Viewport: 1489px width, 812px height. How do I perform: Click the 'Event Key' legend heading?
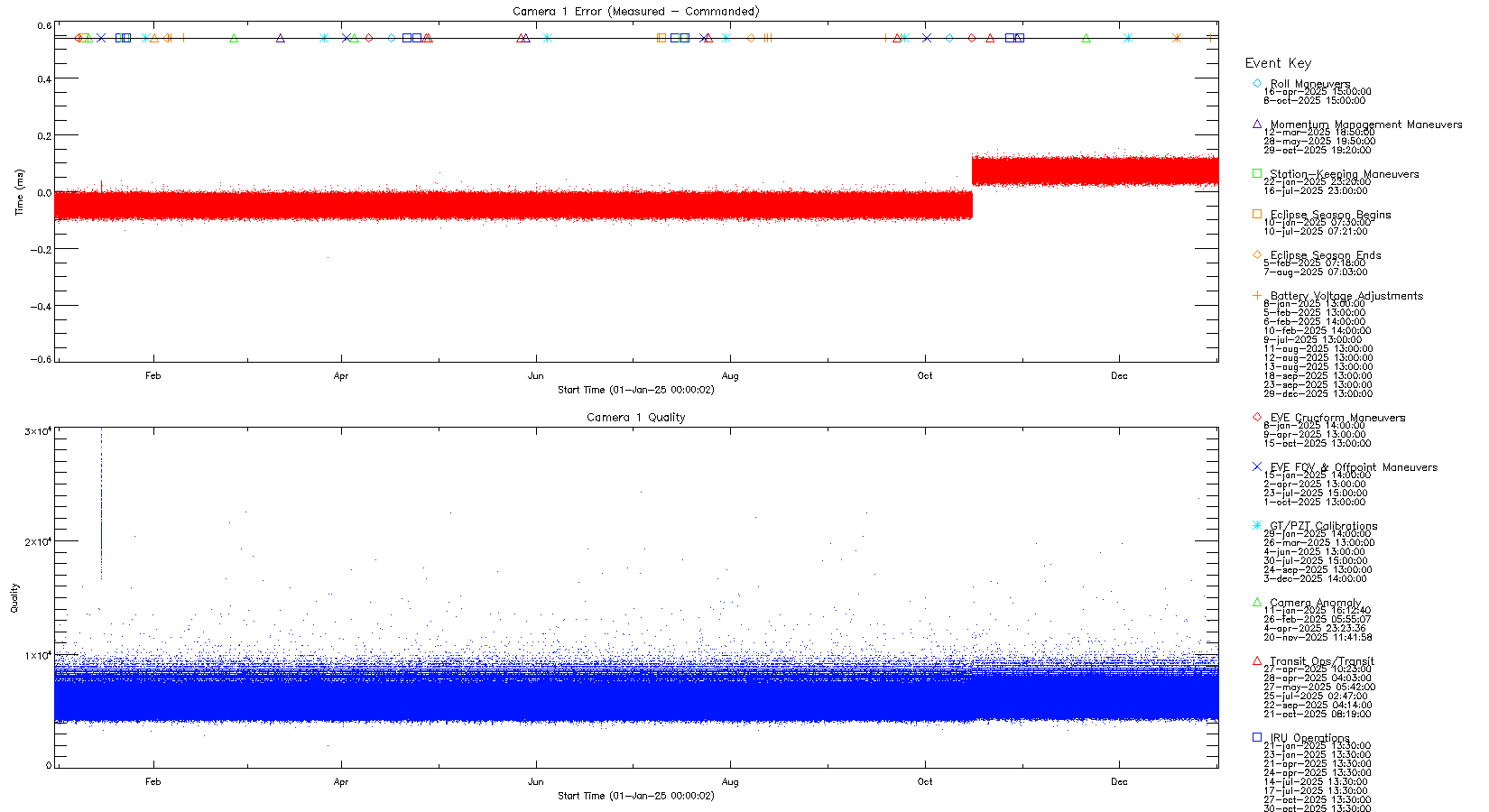pos(1278,63)
